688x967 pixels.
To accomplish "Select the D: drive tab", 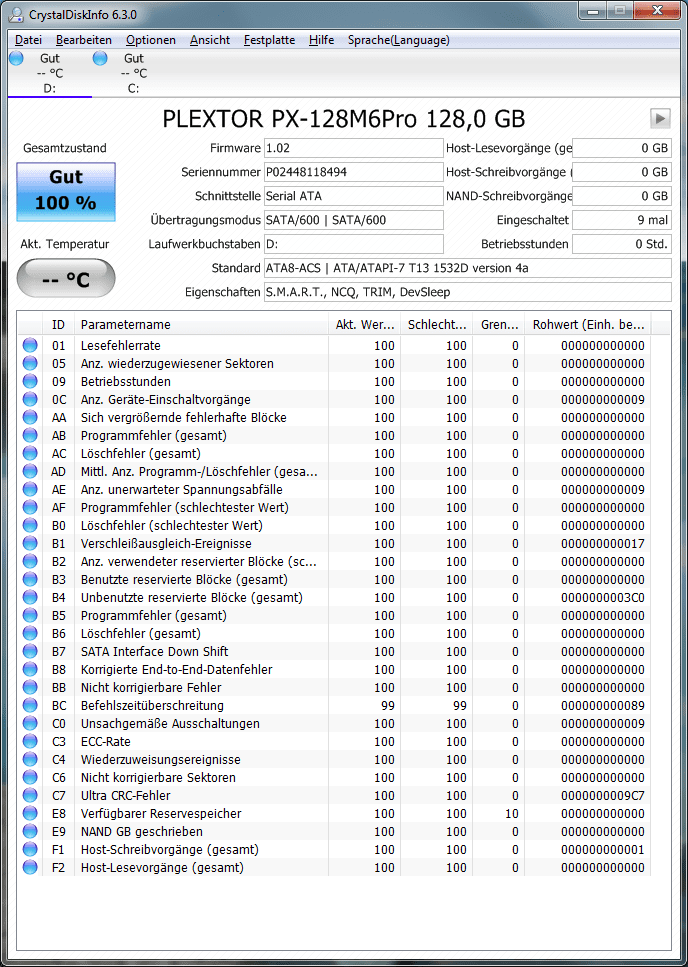I will [x=49, y=73].
